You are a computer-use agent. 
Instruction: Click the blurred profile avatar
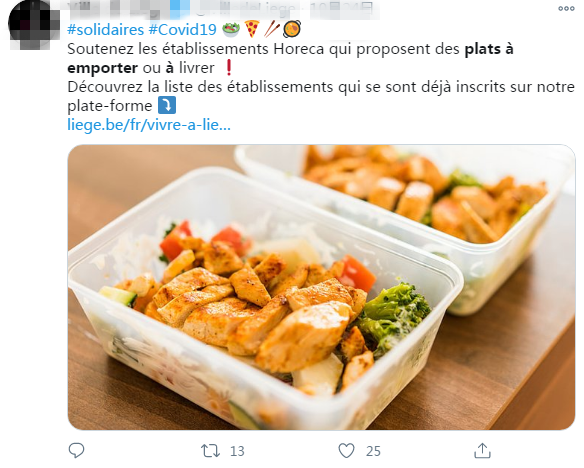pyautogui.click(x=34, y=24)
